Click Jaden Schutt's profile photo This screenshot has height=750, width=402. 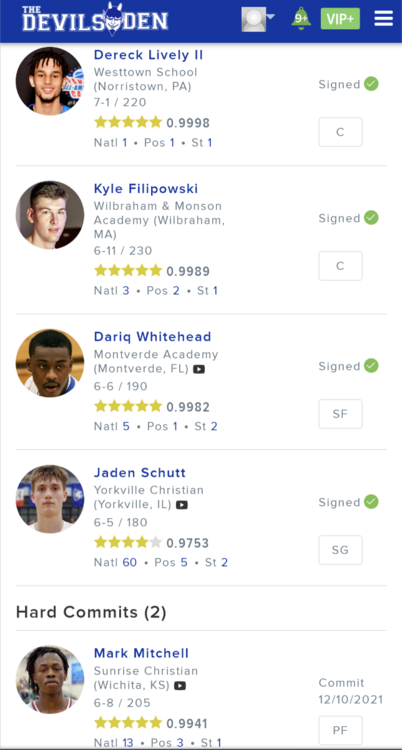point(50,499)
